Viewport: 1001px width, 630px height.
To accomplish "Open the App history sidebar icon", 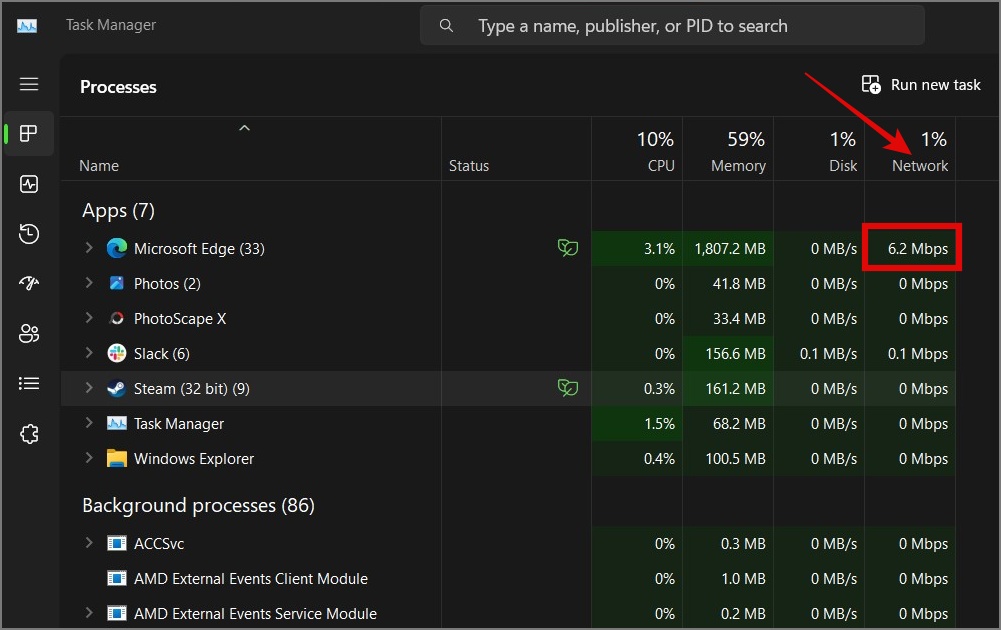I will [x=29, y=234].
